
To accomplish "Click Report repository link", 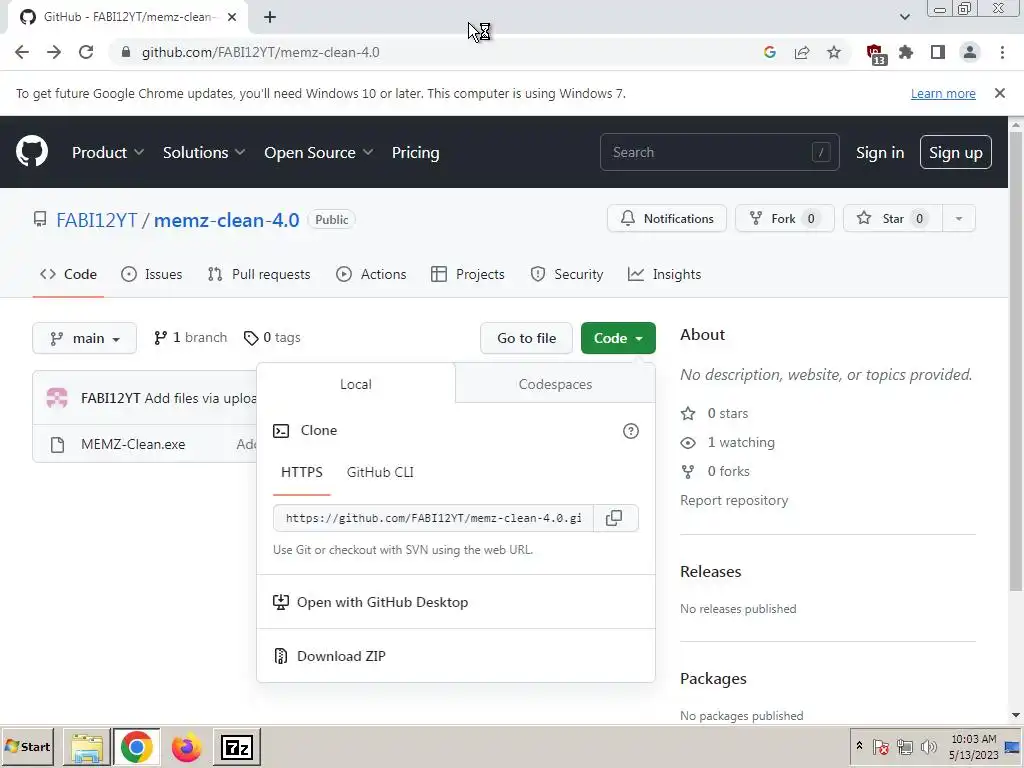I will [x=734, y=500].
